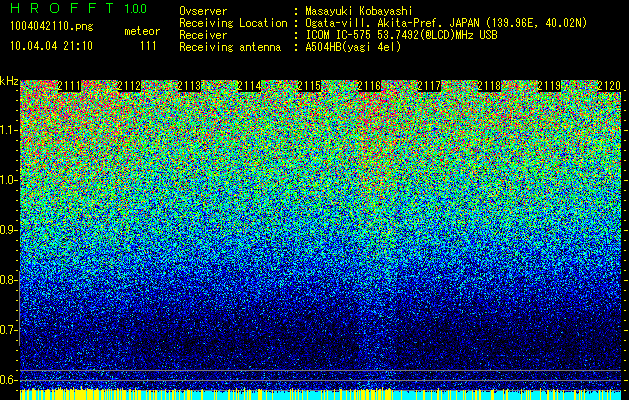Image resolution: width=629 pixels, height=400 pixels.
Task: Click the 1.1 kHz axis label
Action: pyautogui.click(x=8, y=130)
